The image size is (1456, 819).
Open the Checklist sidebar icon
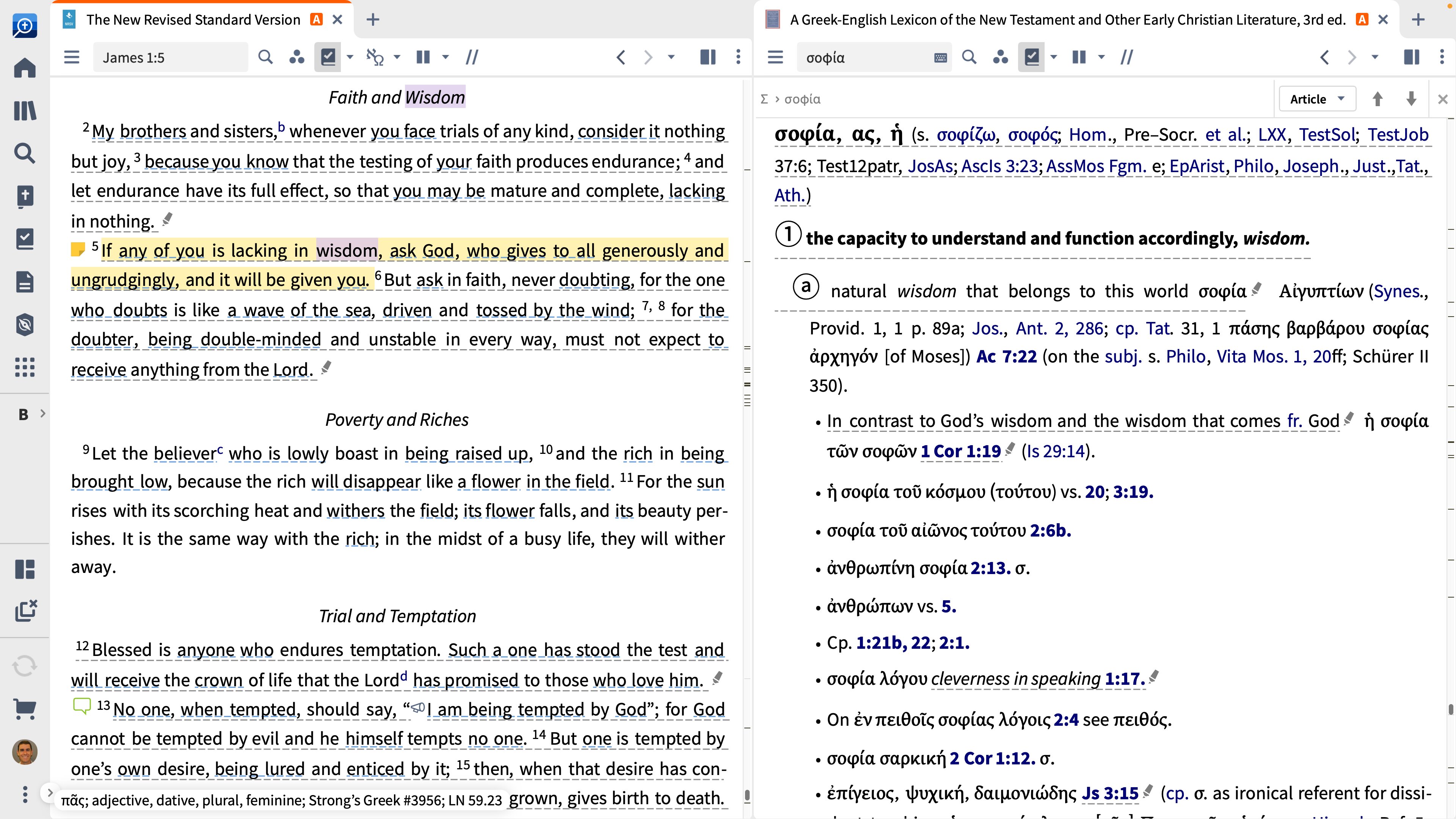click(x=24, y=239)
